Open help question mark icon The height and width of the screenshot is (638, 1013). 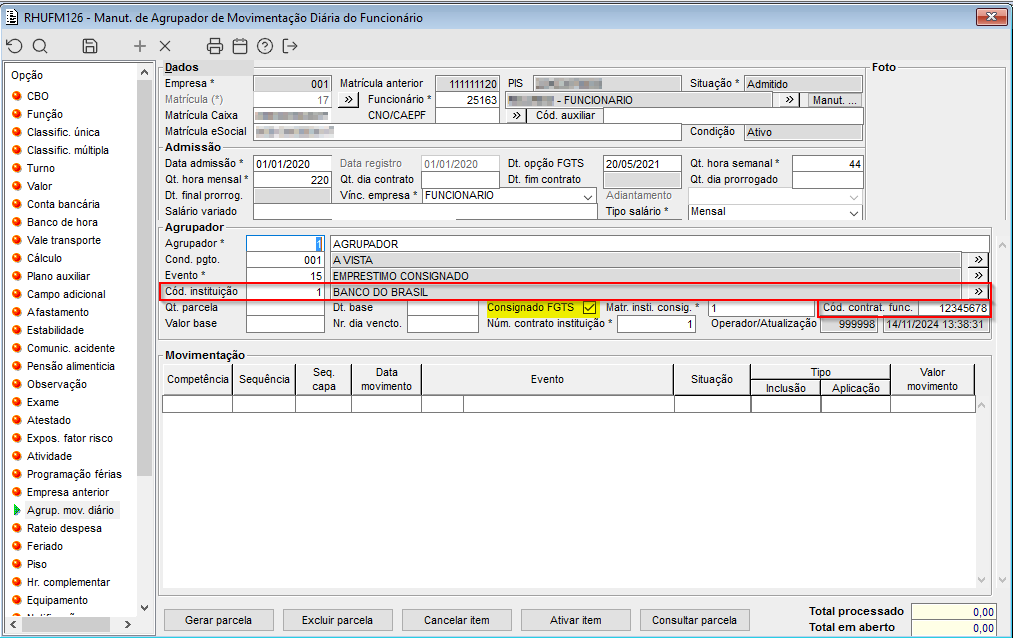(265, 46)
